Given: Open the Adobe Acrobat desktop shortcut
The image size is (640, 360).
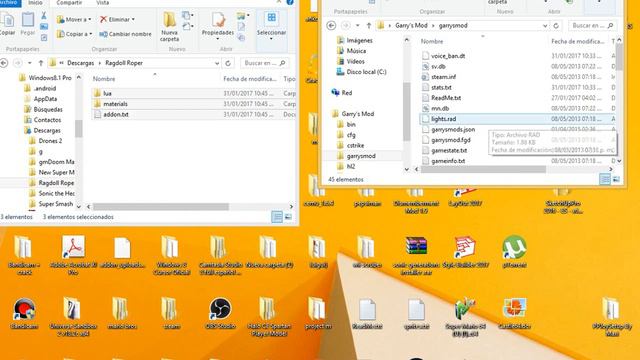Looking at the screenshot, I should point(73,255).
